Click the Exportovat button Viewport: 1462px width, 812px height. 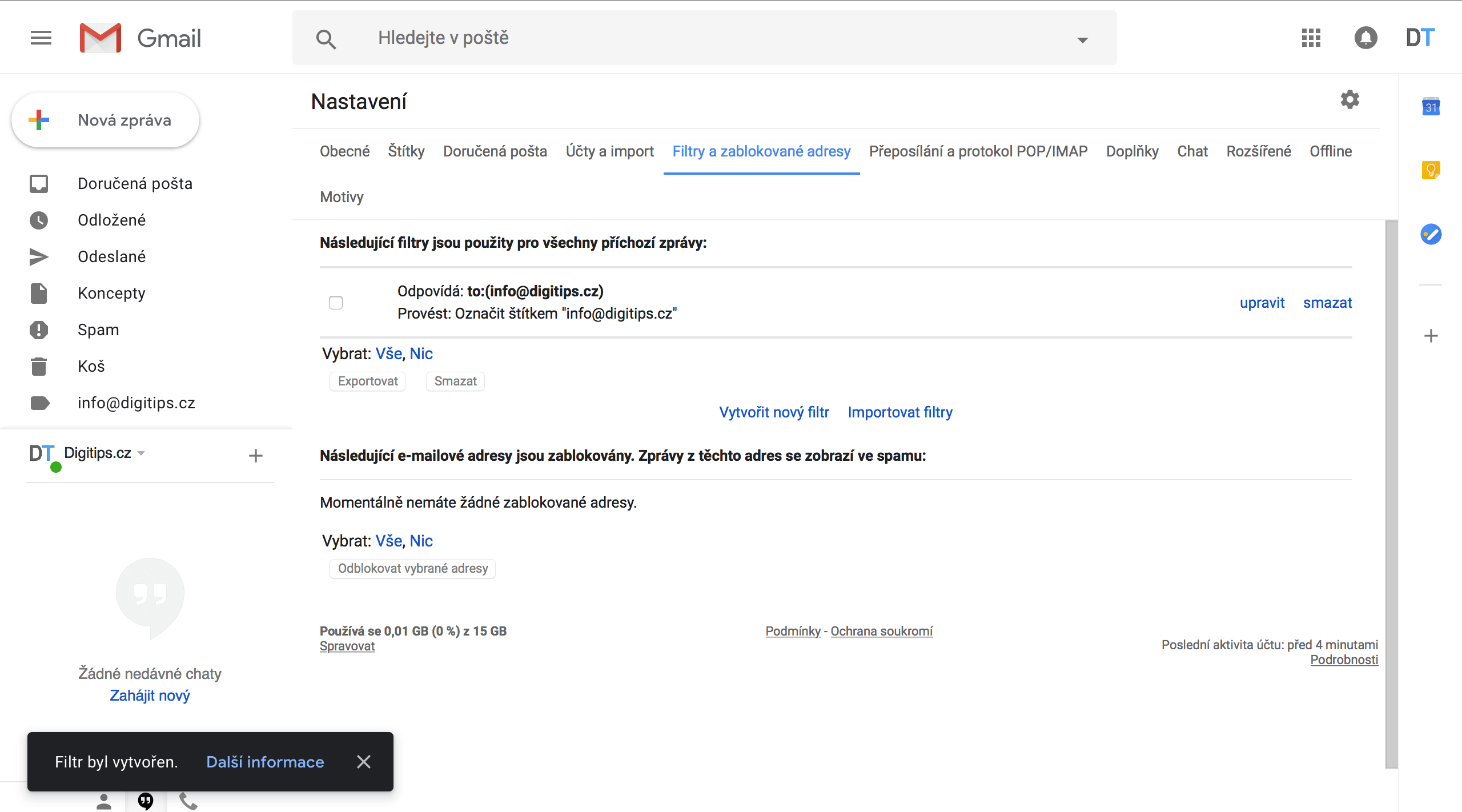tap(367, 381)
